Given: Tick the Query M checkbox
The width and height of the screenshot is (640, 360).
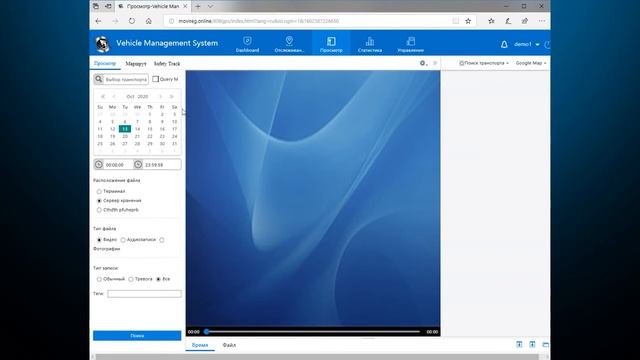Looking at the screenshot, I should [156, 79].
